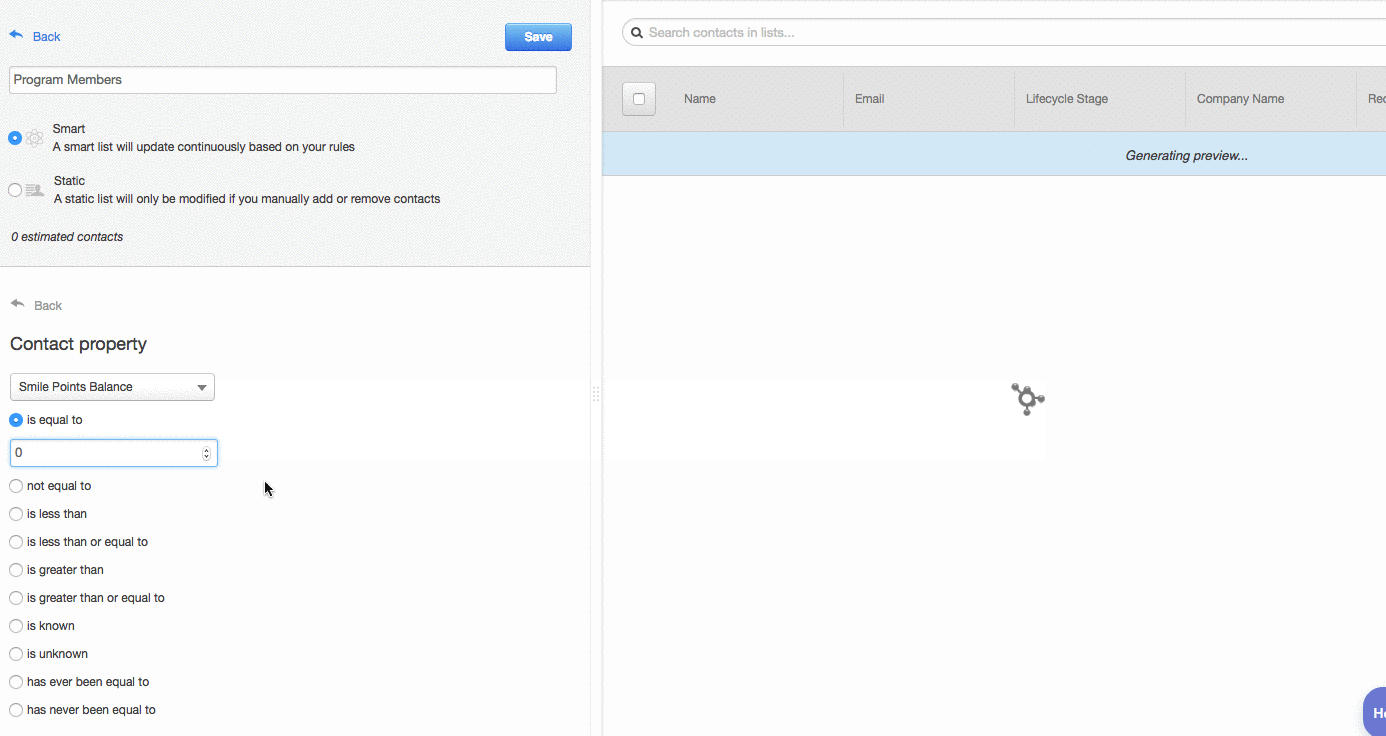Choose the 'is greater than' option
The height and width of the screenshot is (736, 1386).
pos(16,570)
